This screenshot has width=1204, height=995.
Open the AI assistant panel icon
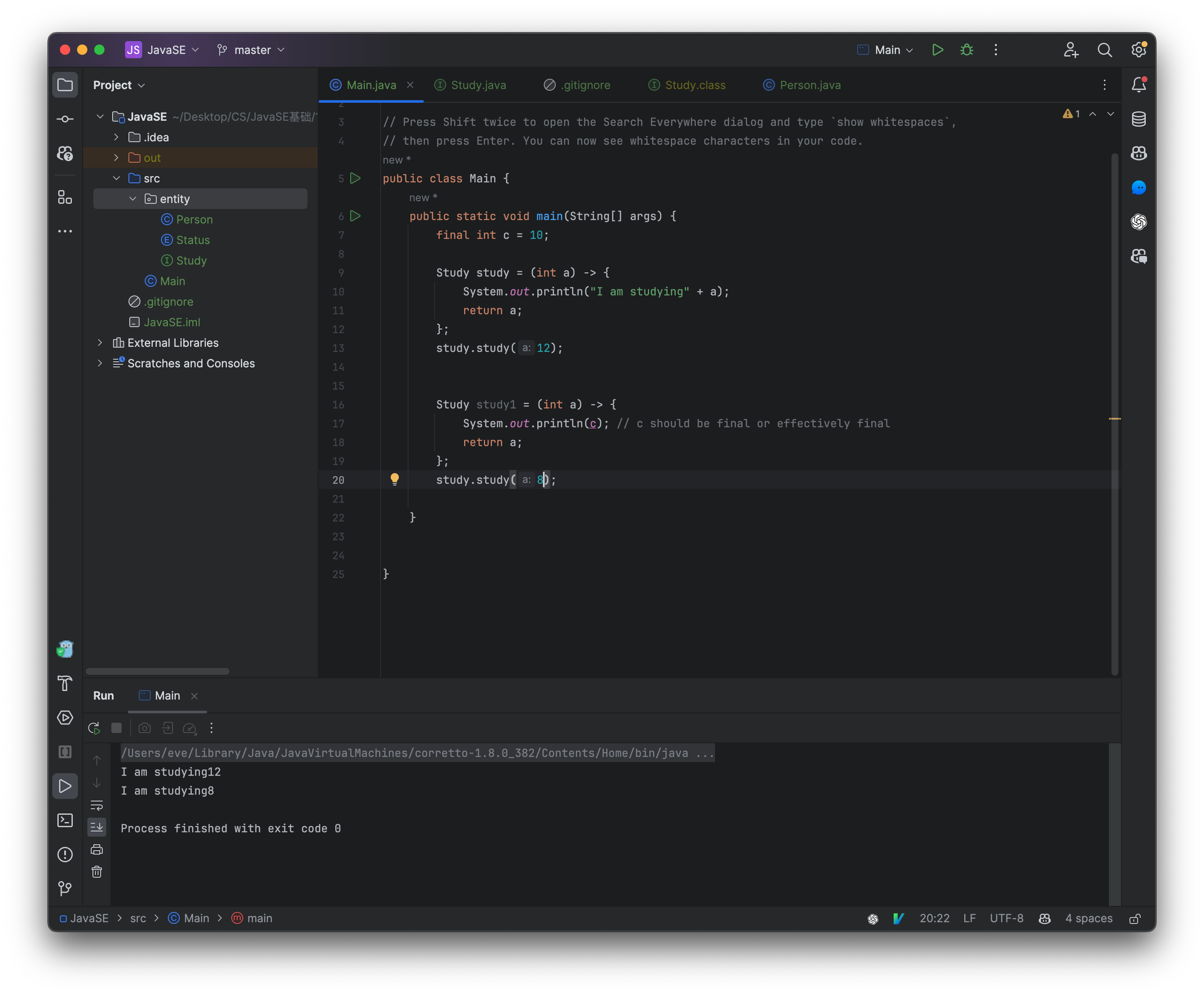coord(1140,187)
